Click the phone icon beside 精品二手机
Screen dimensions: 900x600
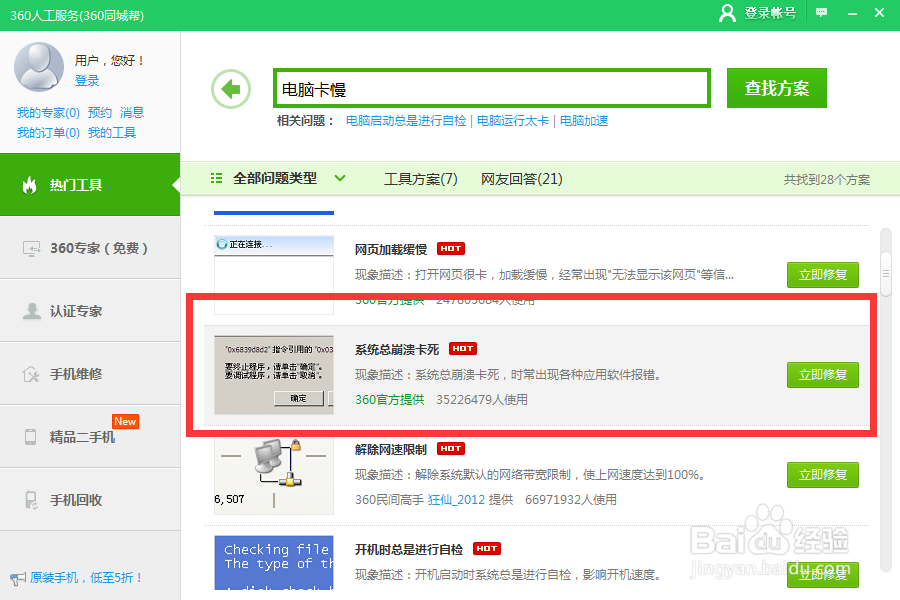tap(30, 437)
